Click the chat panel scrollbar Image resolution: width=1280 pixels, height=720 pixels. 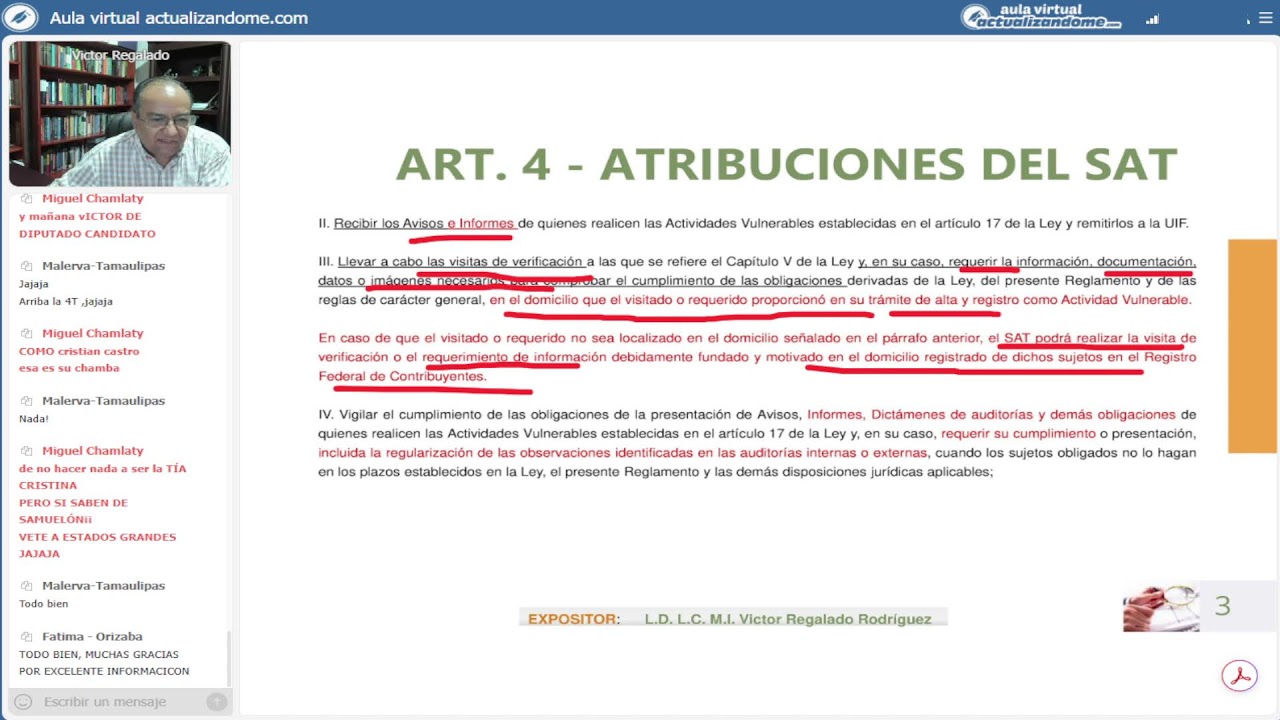click(x=229, y=658)
